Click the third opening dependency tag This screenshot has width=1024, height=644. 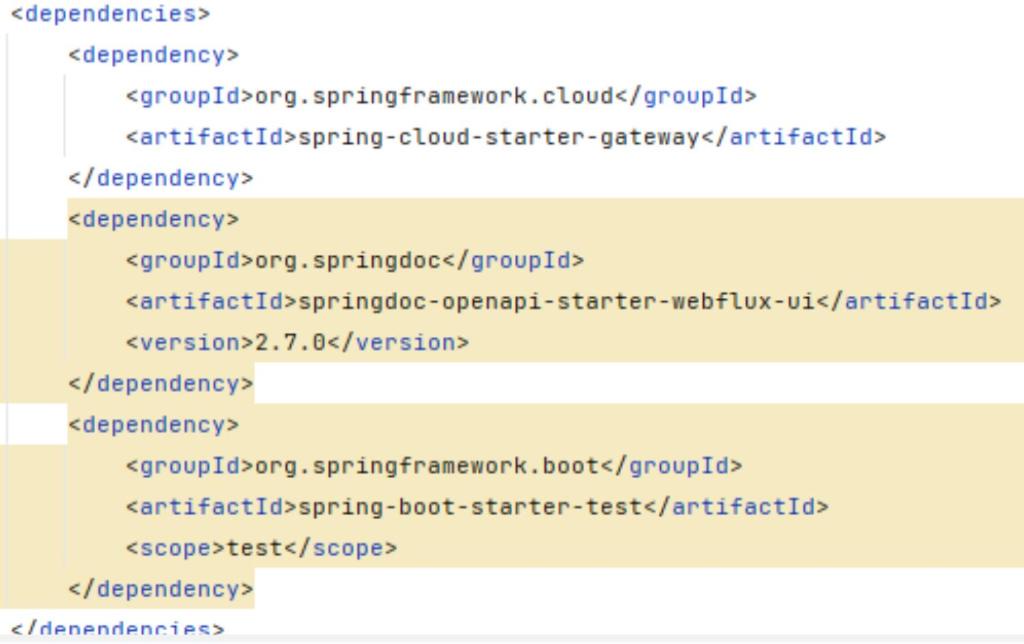[153, 425]
